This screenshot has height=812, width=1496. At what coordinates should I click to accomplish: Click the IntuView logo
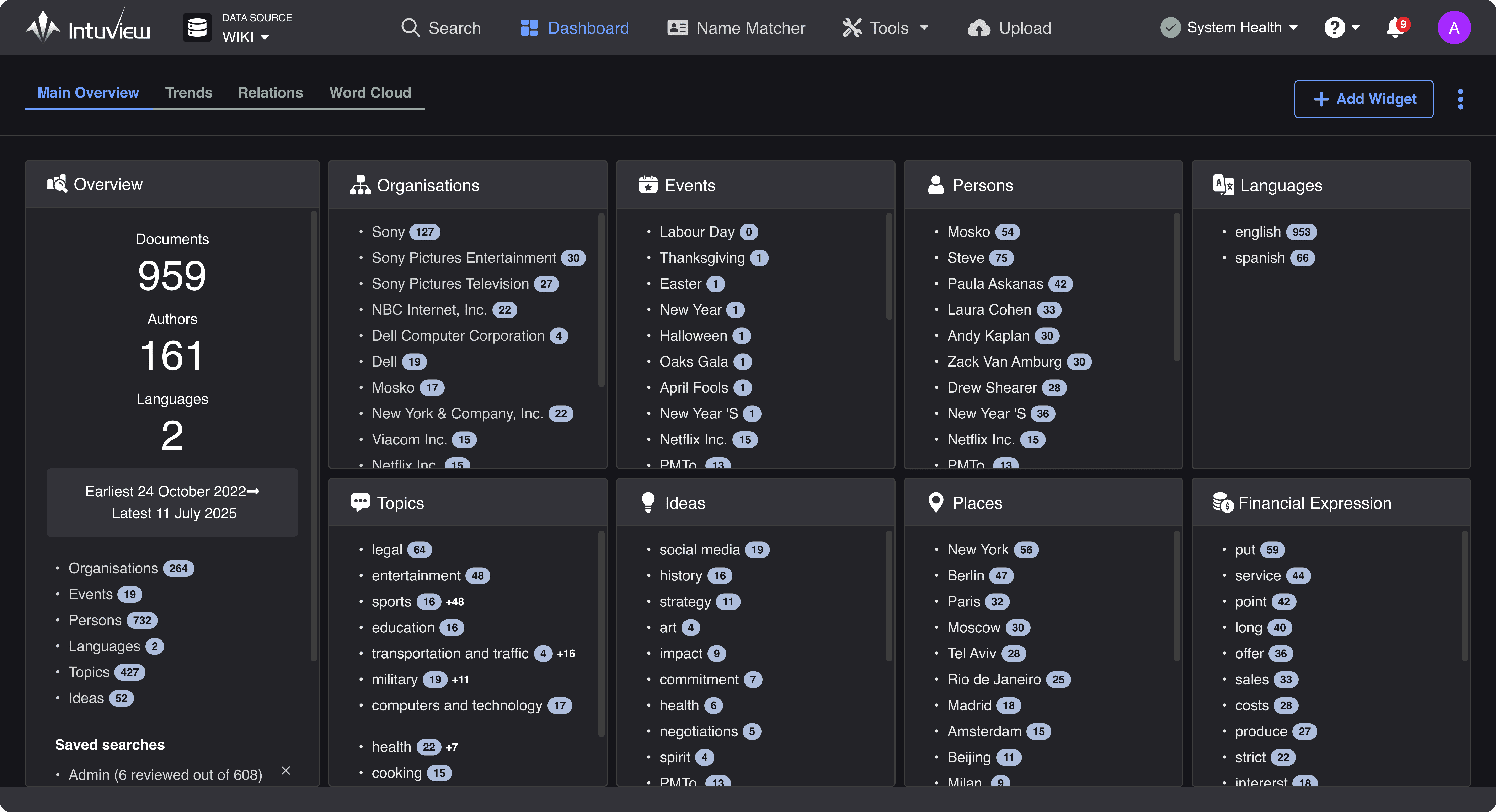click(87, 27)
